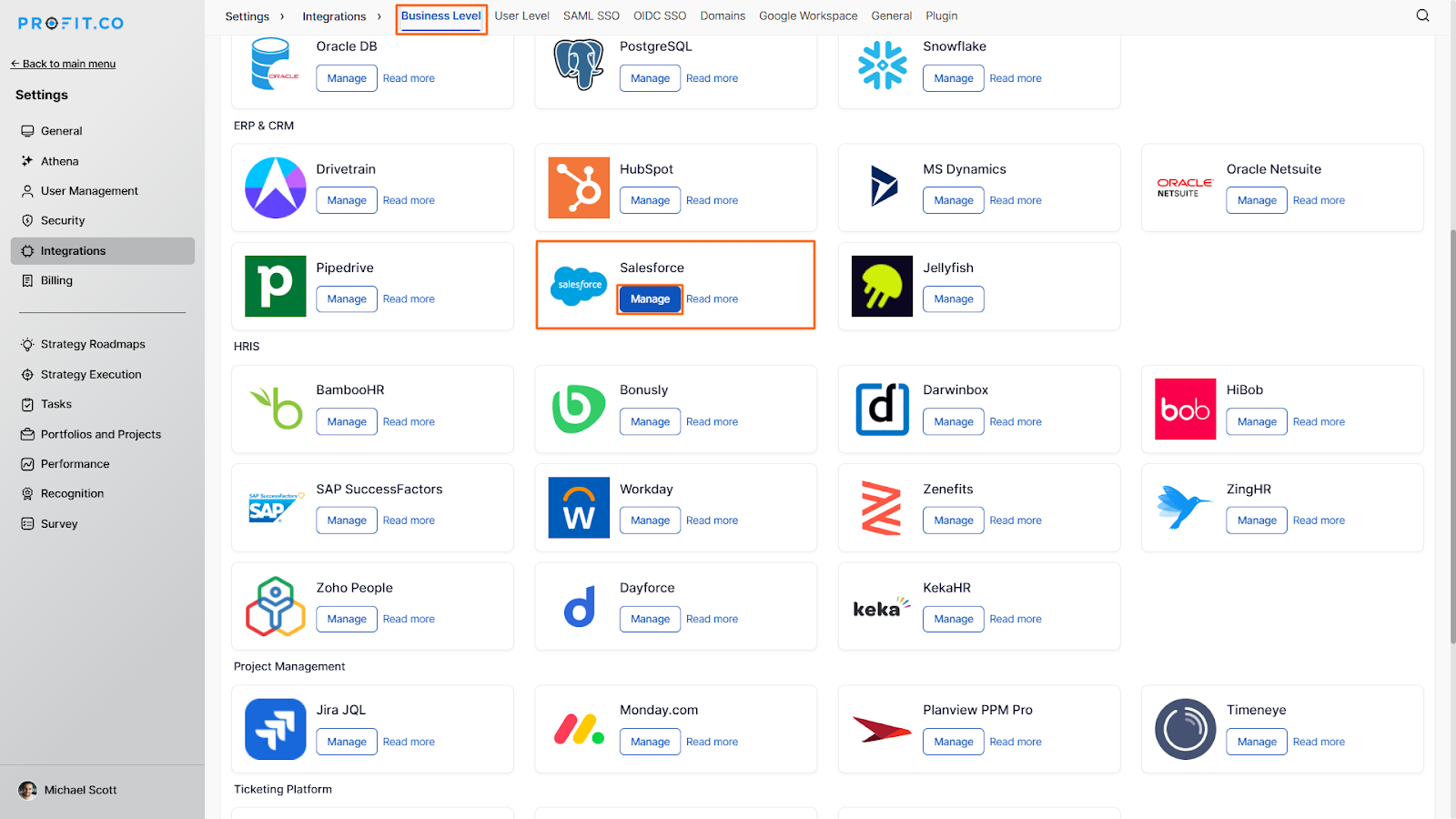Click Settings in the breadcrumb
Viewport: 1456px width, 819px height.
point(248,16)
